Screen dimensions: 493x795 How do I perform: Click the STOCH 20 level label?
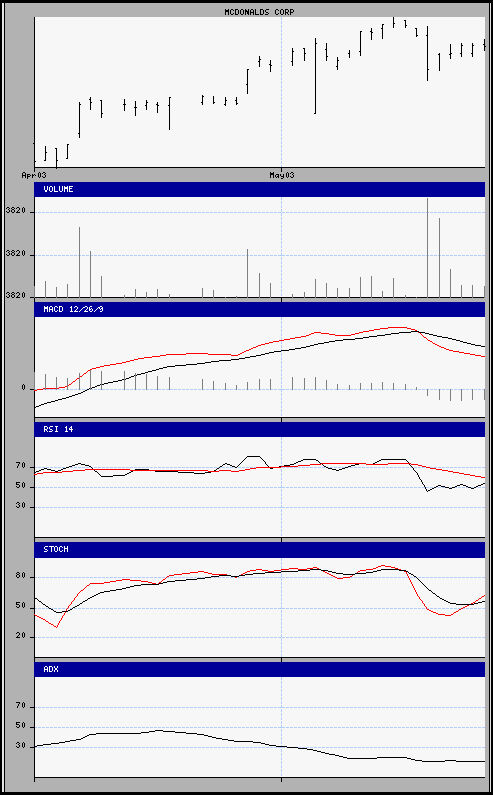click(x=20, y=636)
